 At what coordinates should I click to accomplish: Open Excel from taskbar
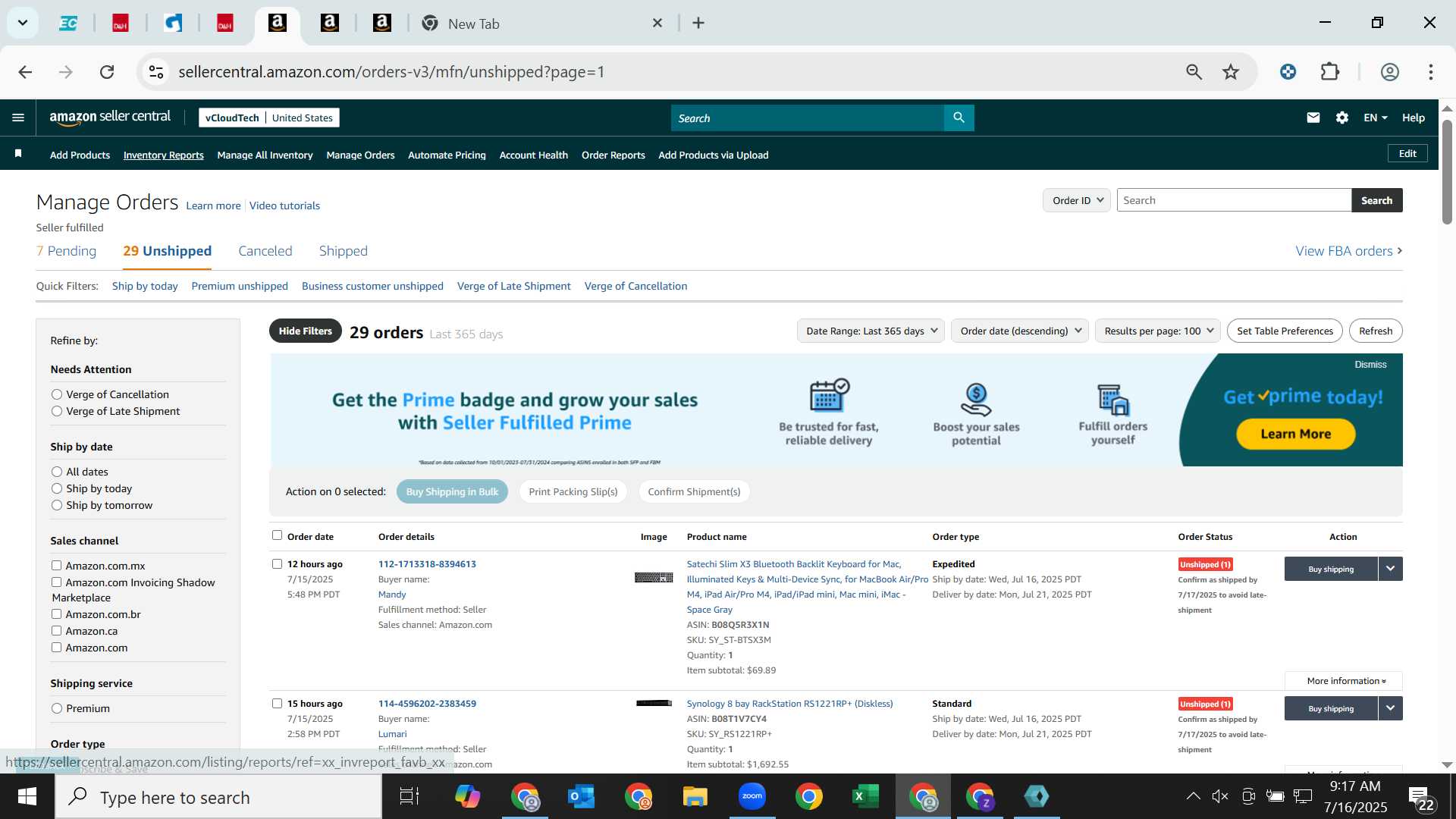tap(866, 797)
